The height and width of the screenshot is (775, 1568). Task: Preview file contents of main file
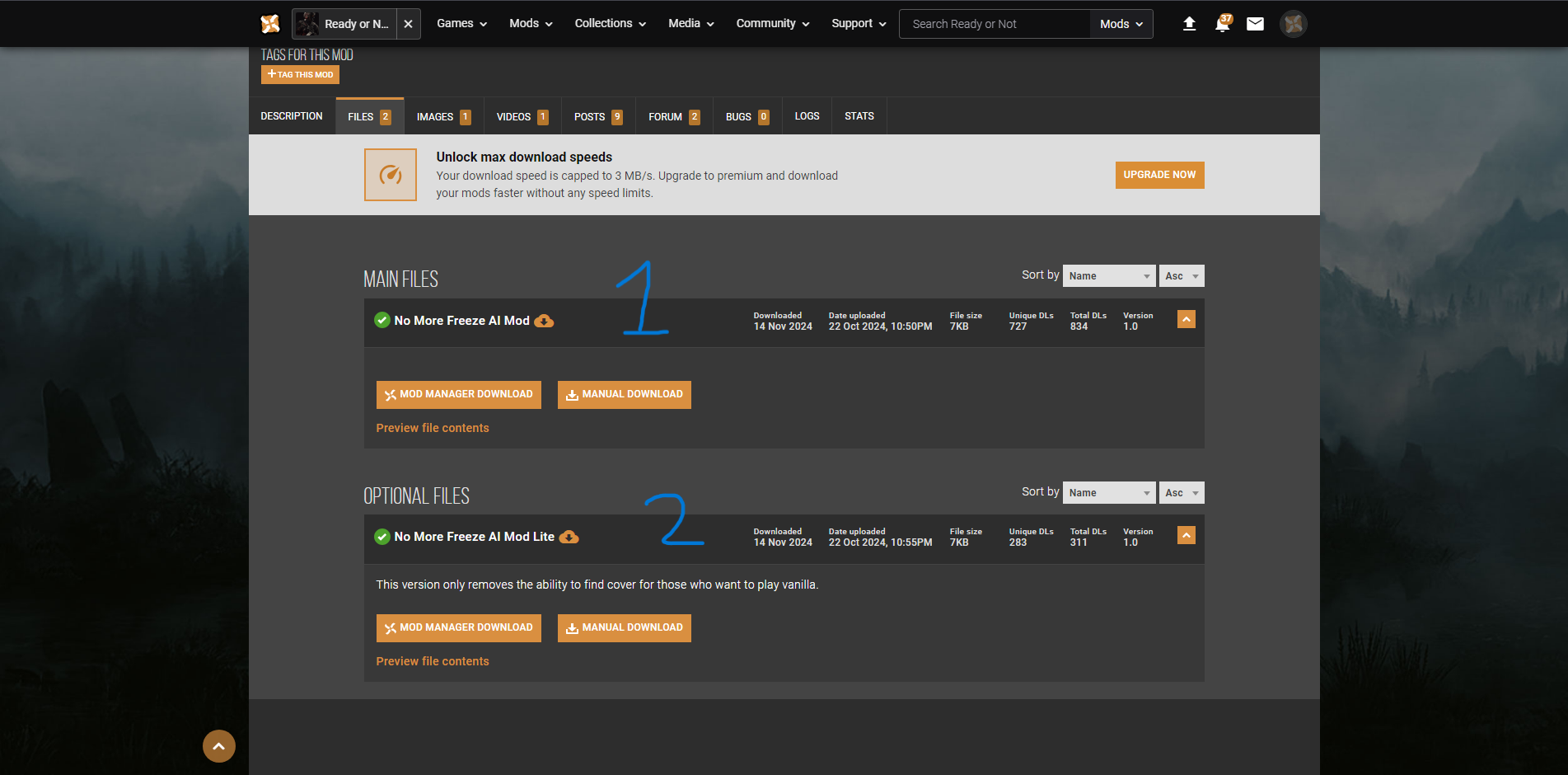click(433, 428)
